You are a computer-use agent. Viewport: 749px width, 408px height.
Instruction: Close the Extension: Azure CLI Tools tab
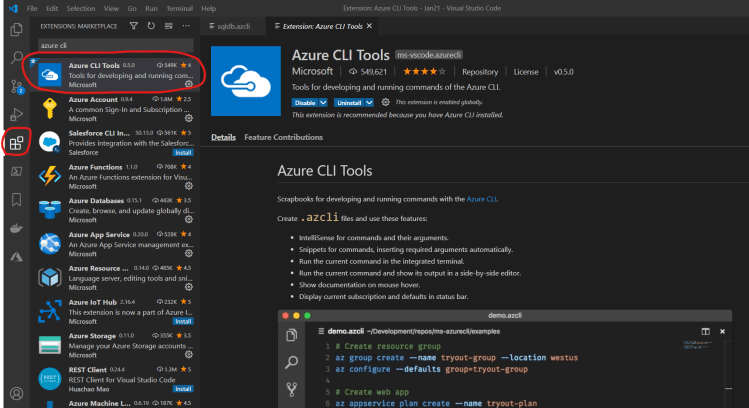[x=369, y=26]
